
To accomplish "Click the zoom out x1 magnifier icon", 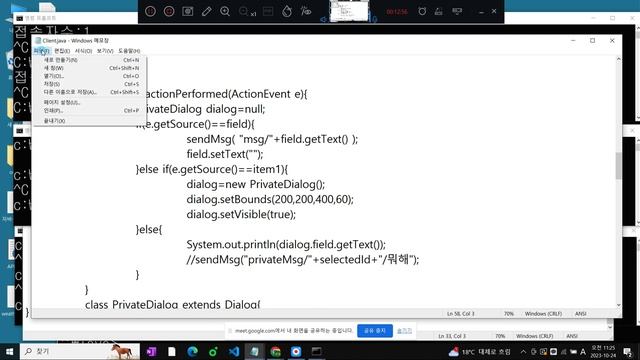I will click(x=247, y=12).
